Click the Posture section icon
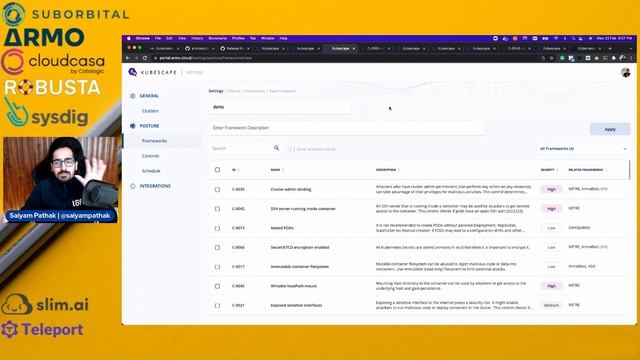The image size is (640, 360). click(133, 126)
